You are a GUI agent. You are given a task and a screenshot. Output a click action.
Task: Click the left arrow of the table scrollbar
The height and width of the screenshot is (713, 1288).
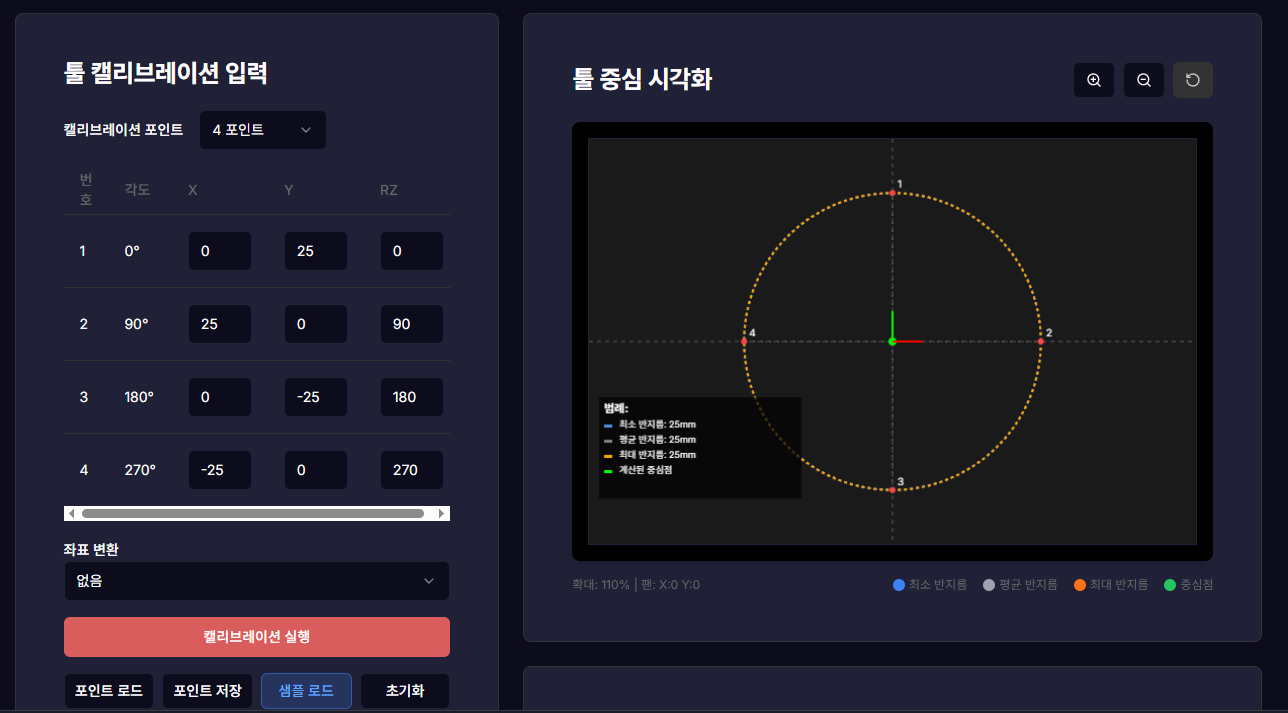tap(70, 512)
